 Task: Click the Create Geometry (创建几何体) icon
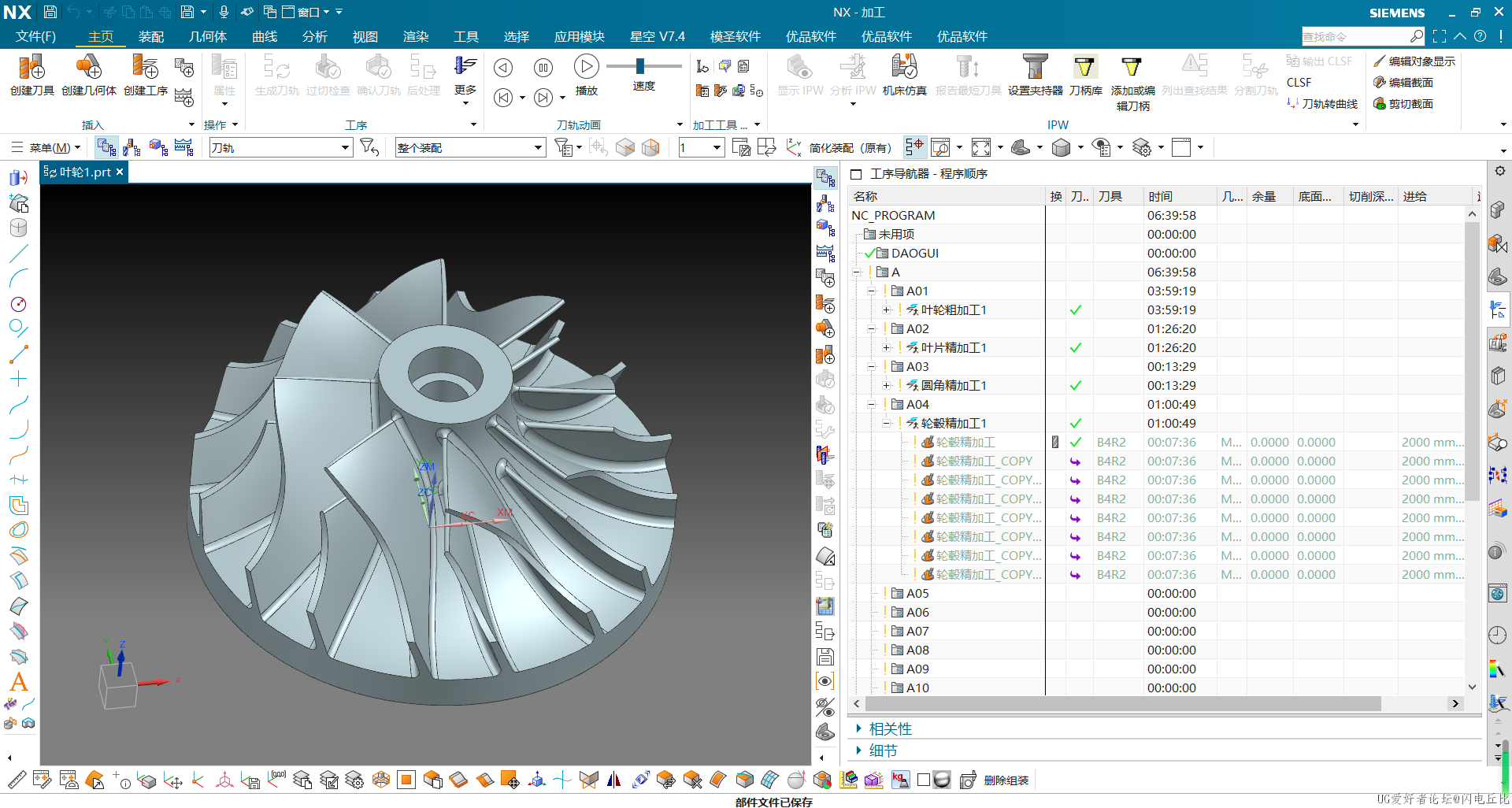(x=88, y=75)
